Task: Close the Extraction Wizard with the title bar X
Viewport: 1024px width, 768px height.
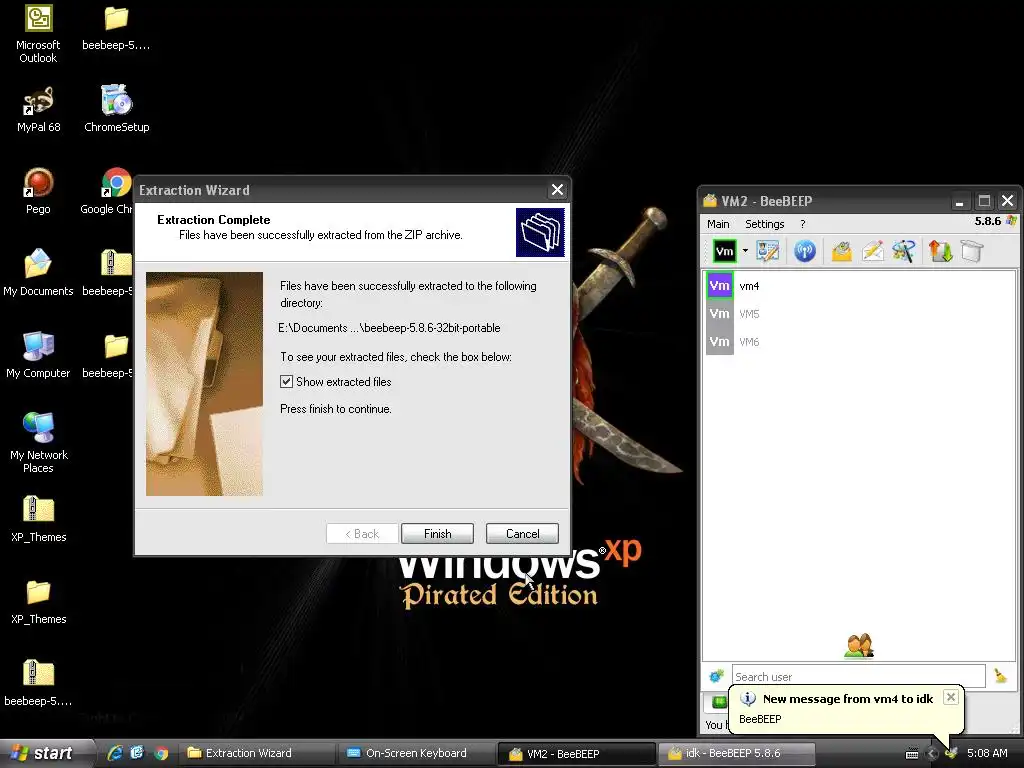Action: pyautogui.click(x=557, y=190)
